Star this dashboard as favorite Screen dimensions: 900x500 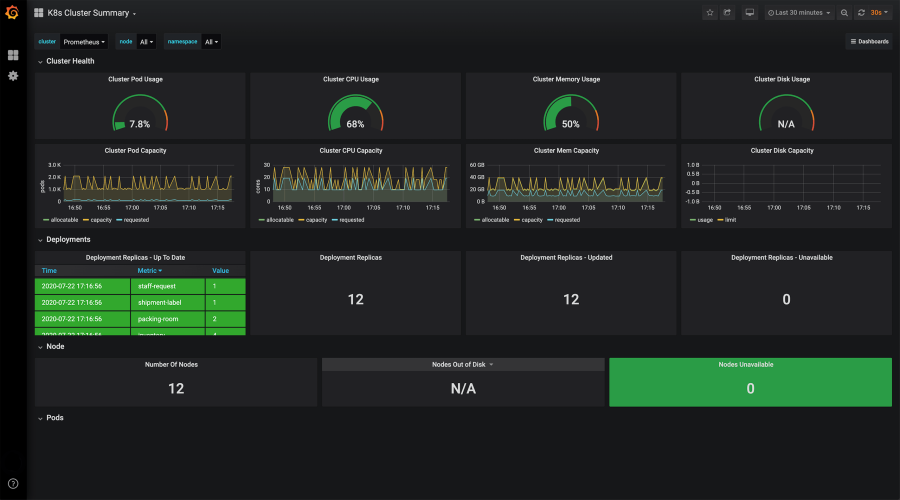pyautogui.click(x=710, y=13)
